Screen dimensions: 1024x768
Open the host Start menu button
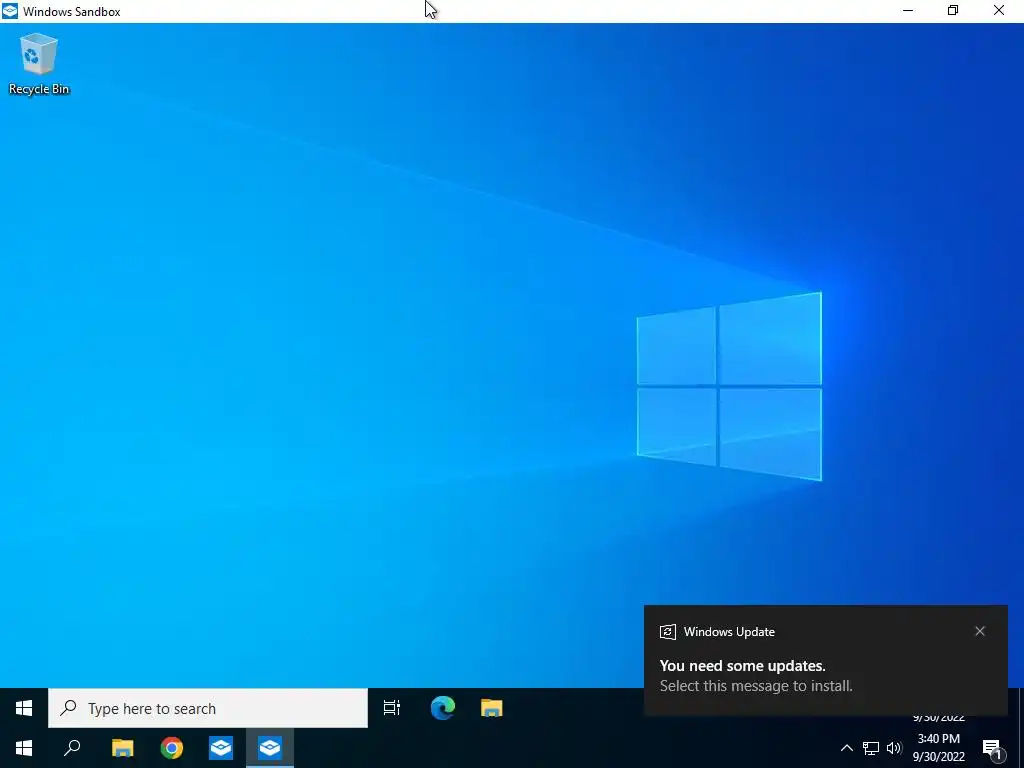tap(24, 748)
